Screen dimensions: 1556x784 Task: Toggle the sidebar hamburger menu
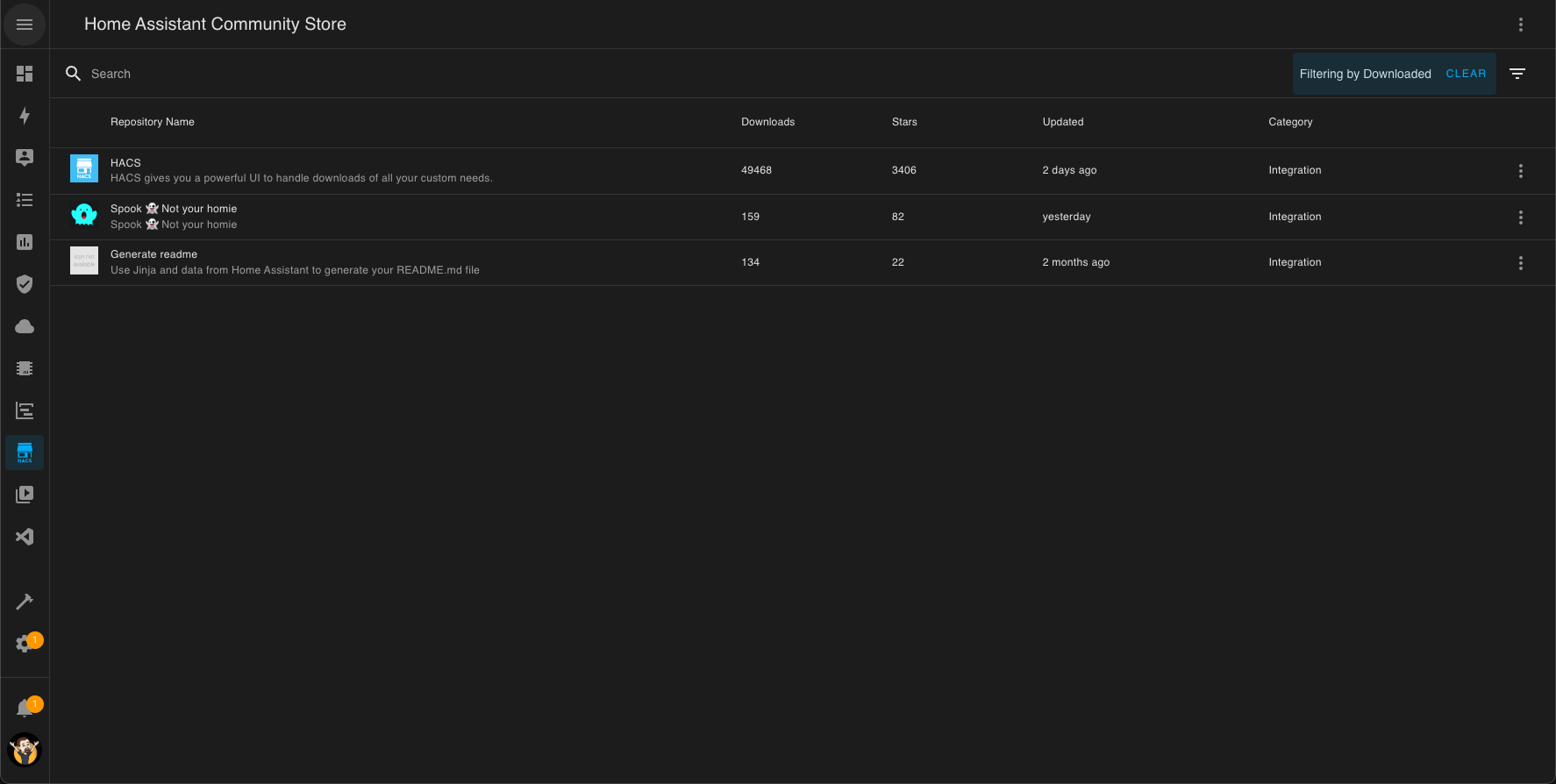[25, 25]
